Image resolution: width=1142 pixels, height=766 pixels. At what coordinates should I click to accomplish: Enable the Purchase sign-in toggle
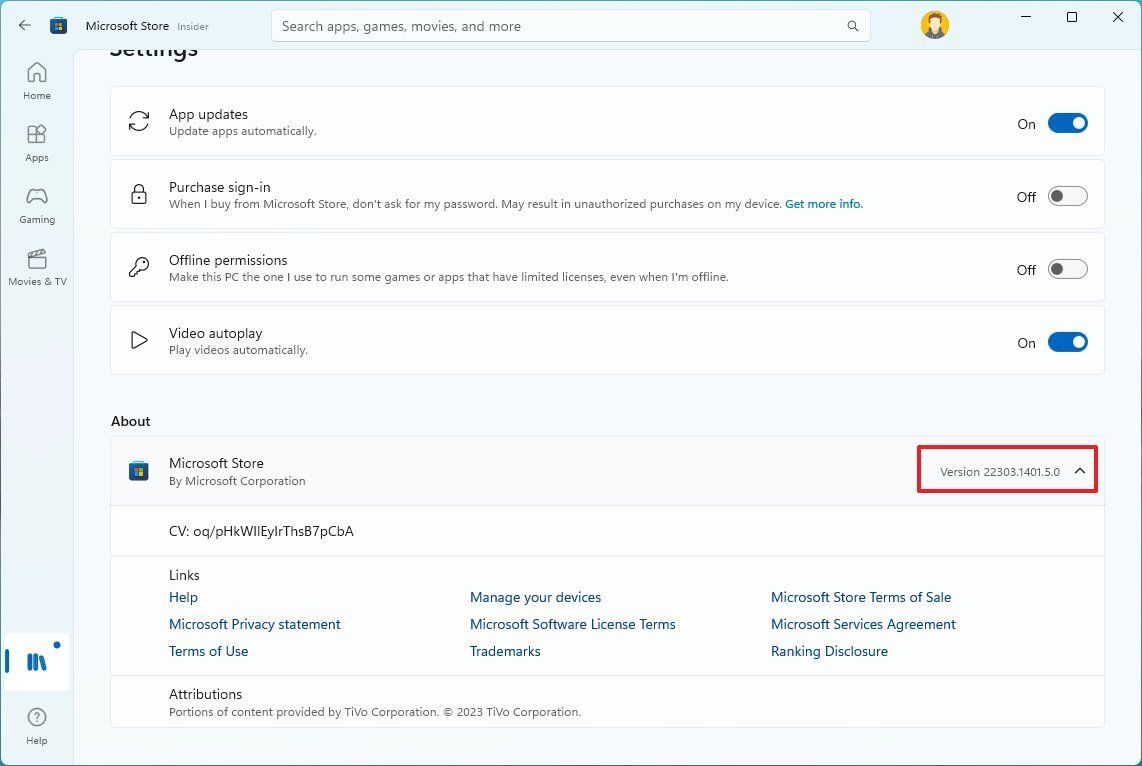click(x=1067, y=197)
